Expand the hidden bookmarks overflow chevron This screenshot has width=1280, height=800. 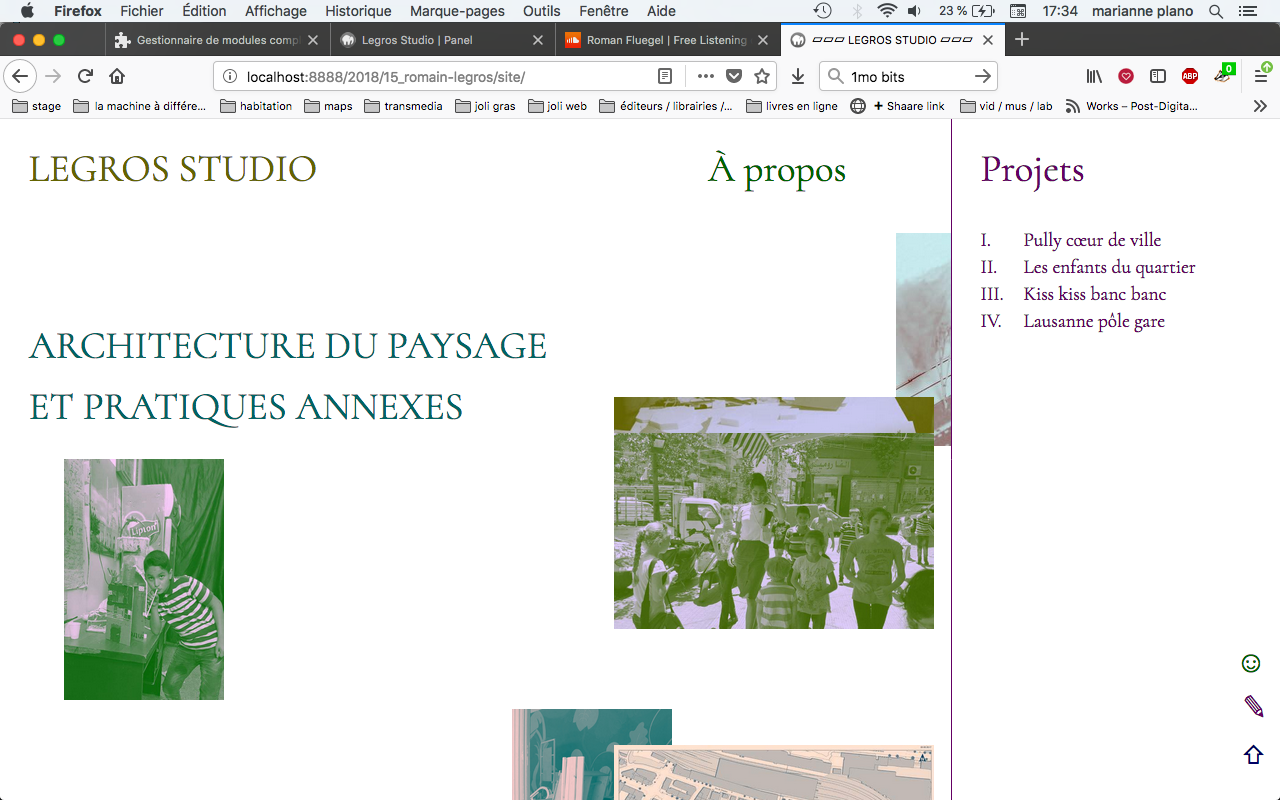coord(1260,106)
